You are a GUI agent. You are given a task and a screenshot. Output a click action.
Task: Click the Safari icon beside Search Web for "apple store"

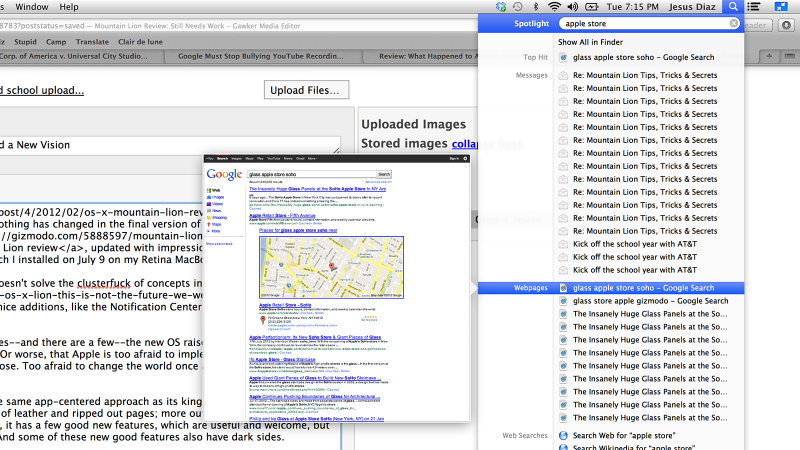click(563, 436)
